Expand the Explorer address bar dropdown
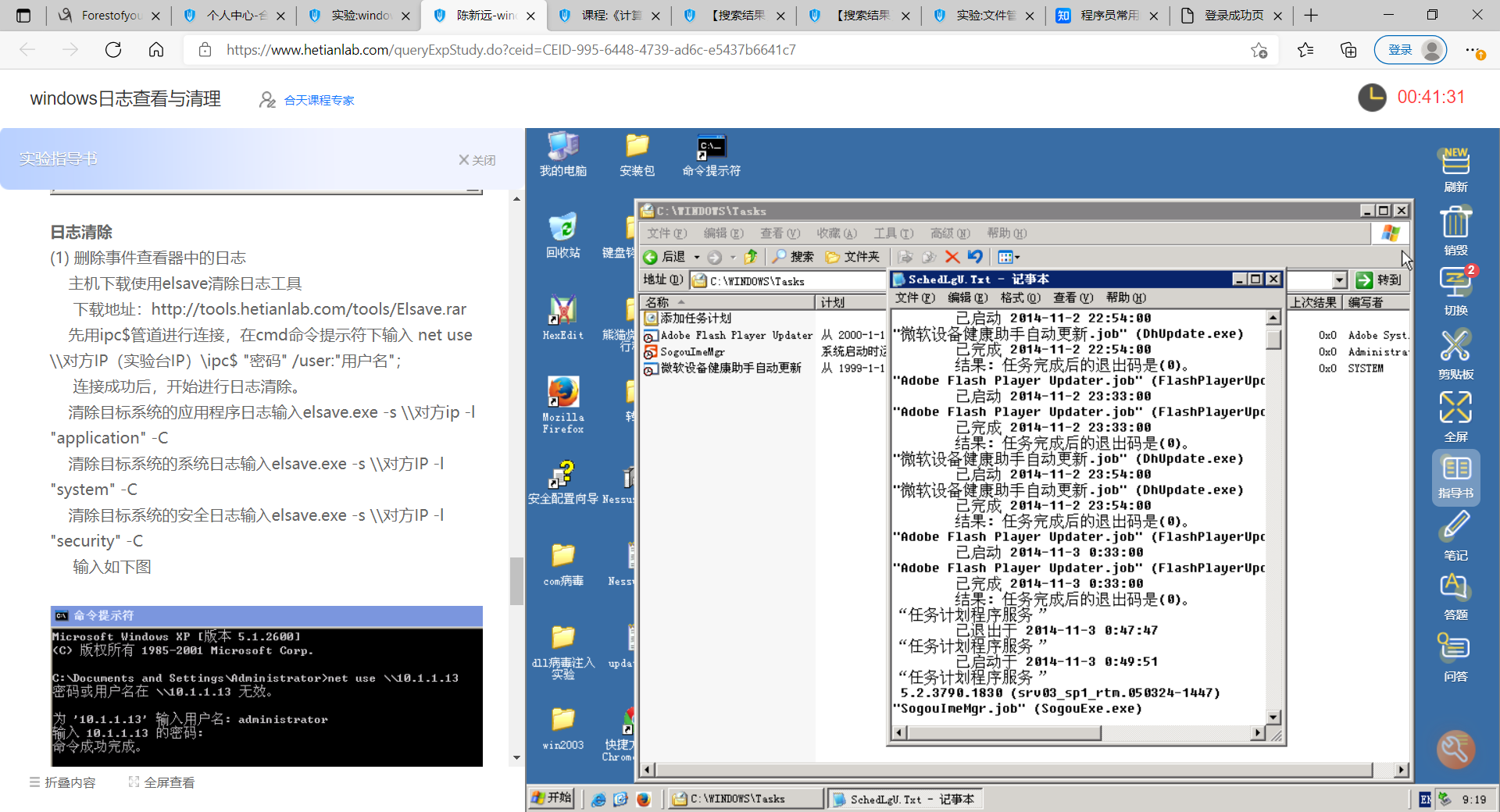Screen dimensions: 1500x812 (x=1339, y=280)
